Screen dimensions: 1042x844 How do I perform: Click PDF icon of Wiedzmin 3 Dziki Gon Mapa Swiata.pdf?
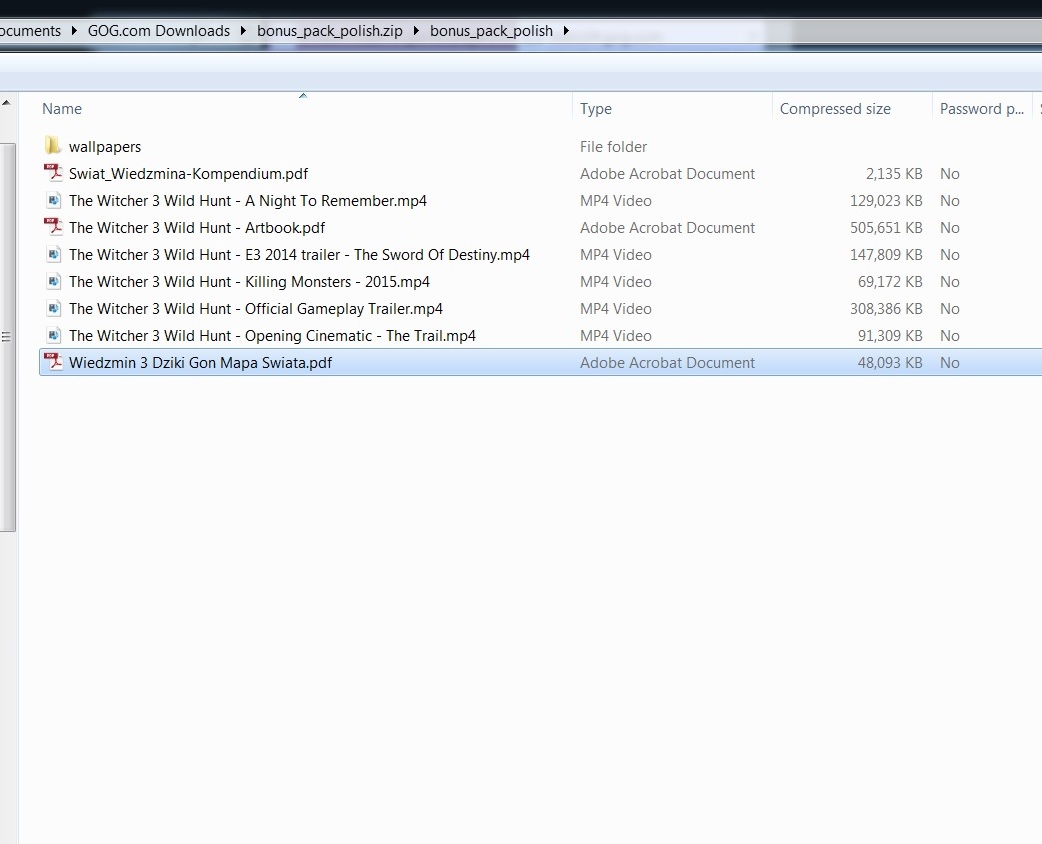[53, 362]
